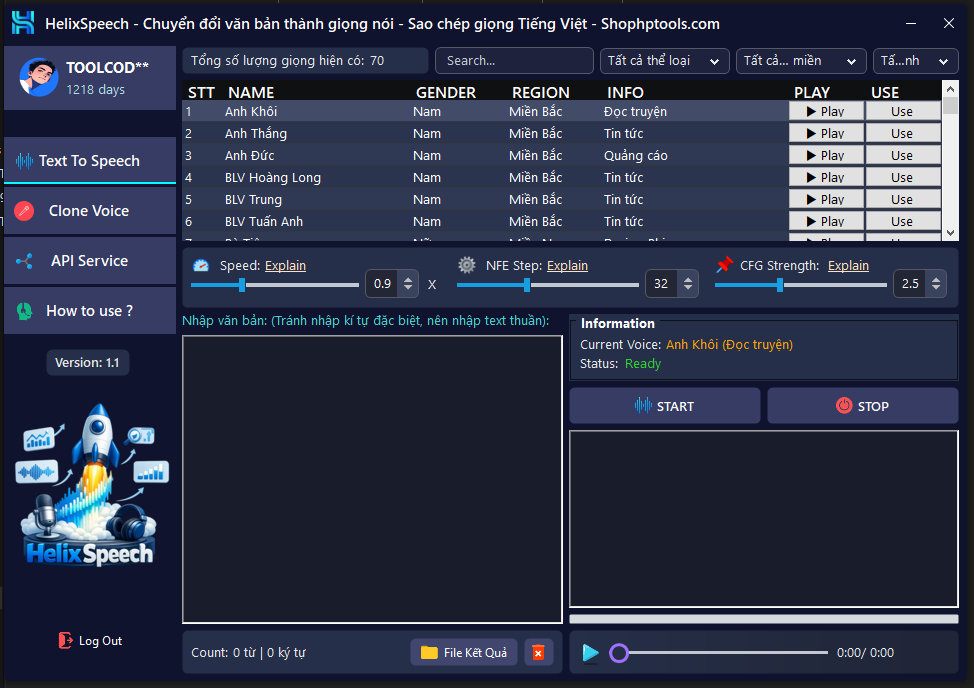Image resolution: width=974 pixels, height=688 pixels.
Task: Click inside the output log panel
Action: (x=763, y=518)
